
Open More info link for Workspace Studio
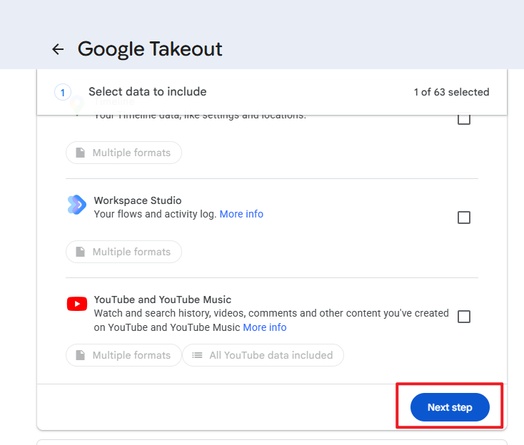(x=241, y=214)
